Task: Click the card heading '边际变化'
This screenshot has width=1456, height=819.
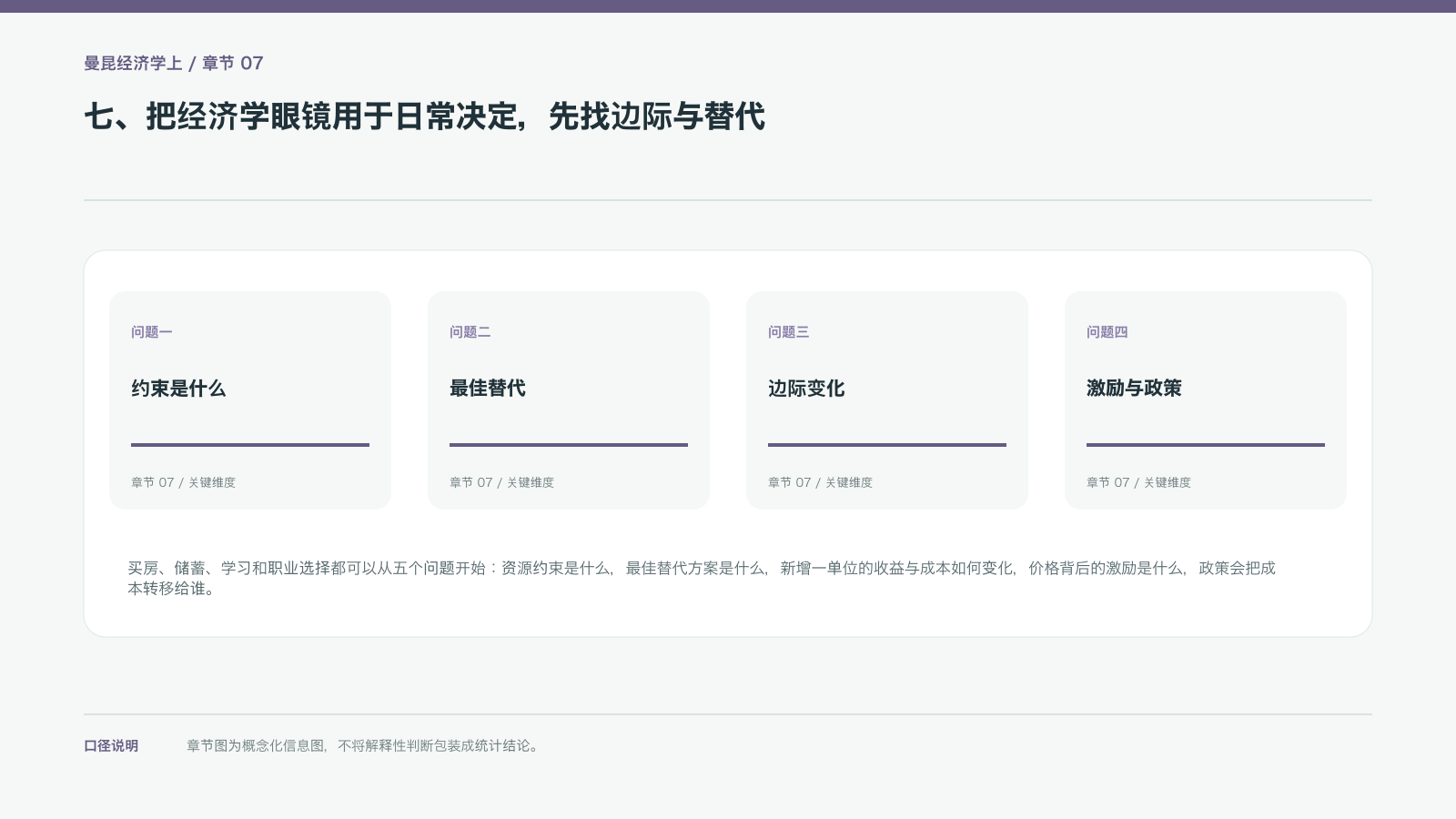Action: 806,389
